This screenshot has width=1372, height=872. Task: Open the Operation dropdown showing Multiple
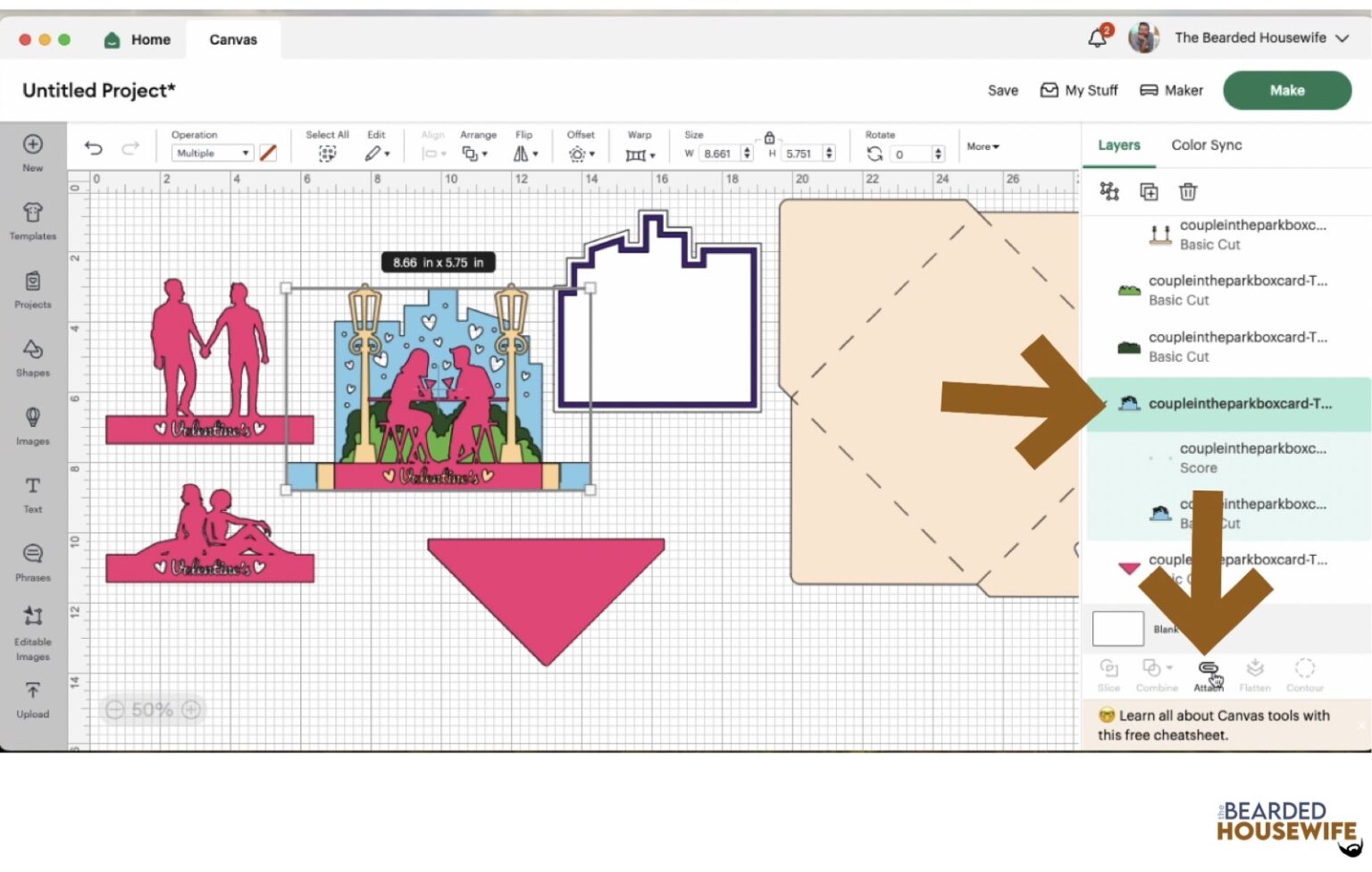(x=212, y=154)
